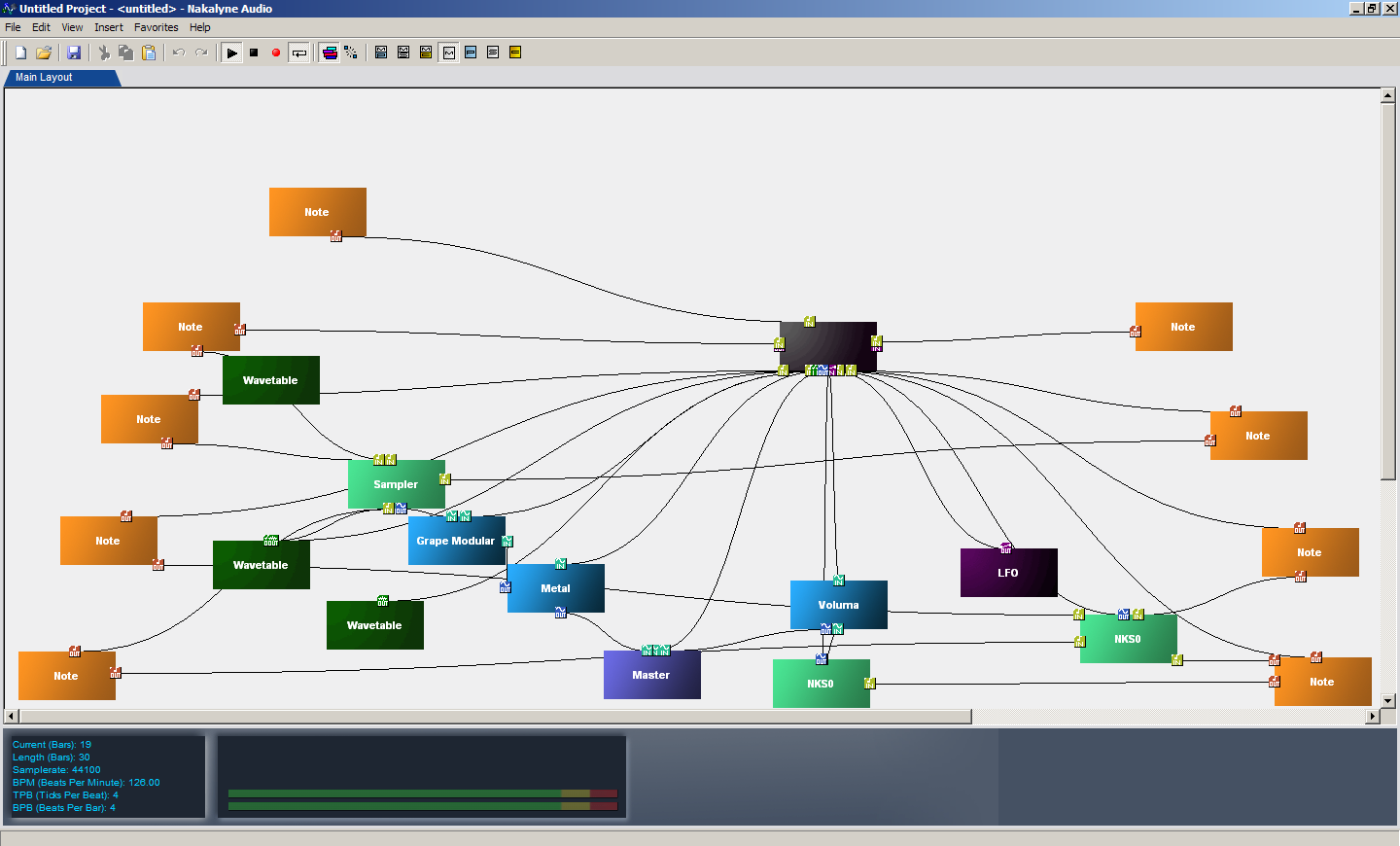
Task: Select the Metal module
Action: [x=556, y=588]
